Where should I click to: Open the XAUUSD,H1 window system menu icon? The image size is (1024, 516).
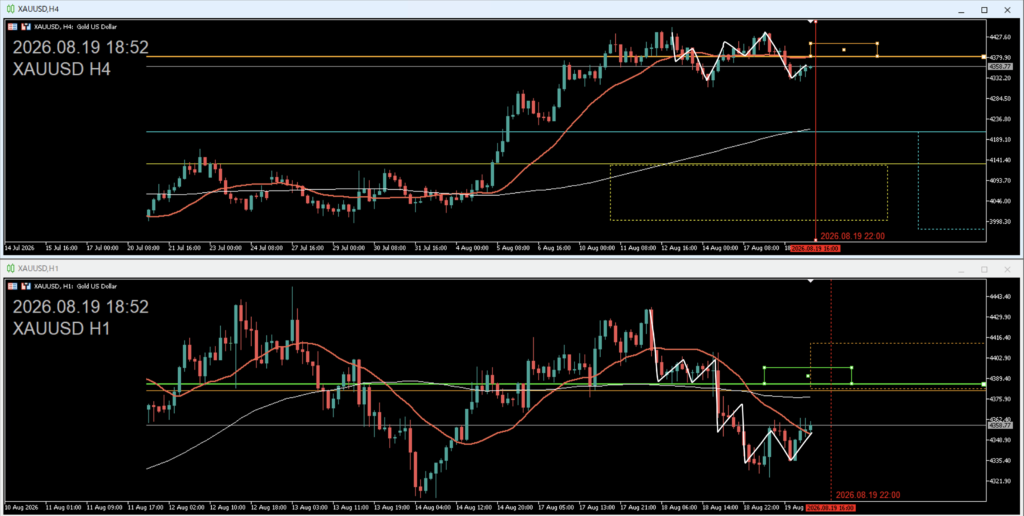tap(10, 268)
